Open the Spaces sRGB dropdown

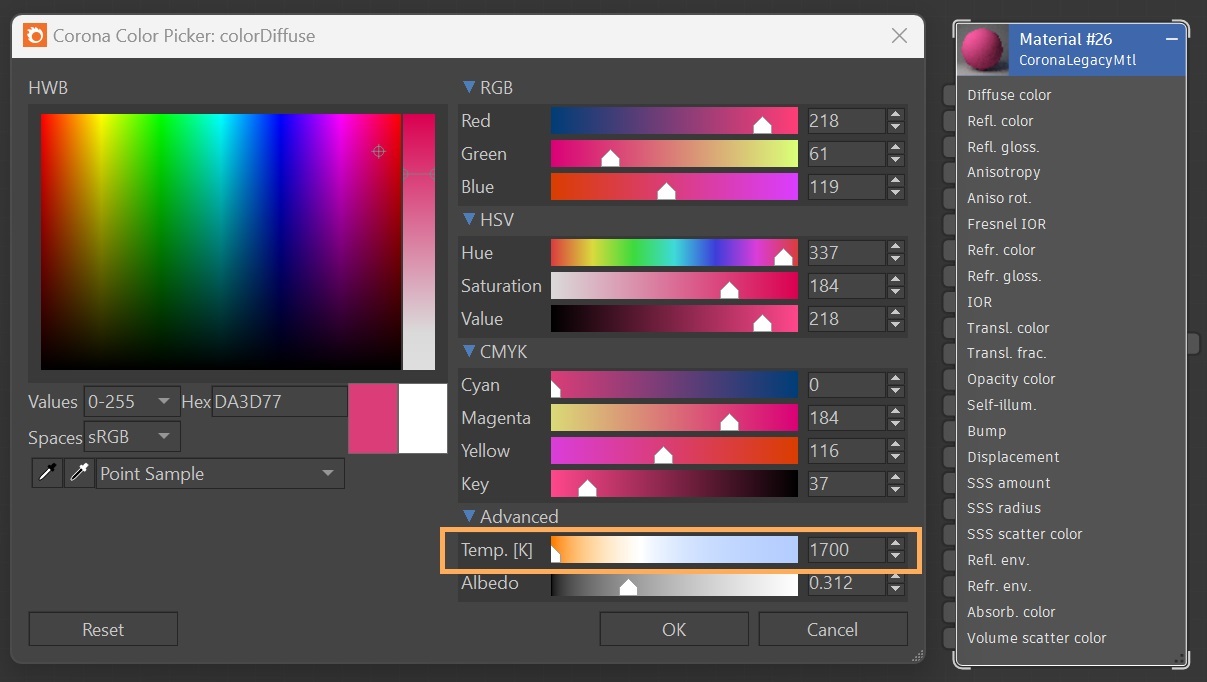point(132,437)
